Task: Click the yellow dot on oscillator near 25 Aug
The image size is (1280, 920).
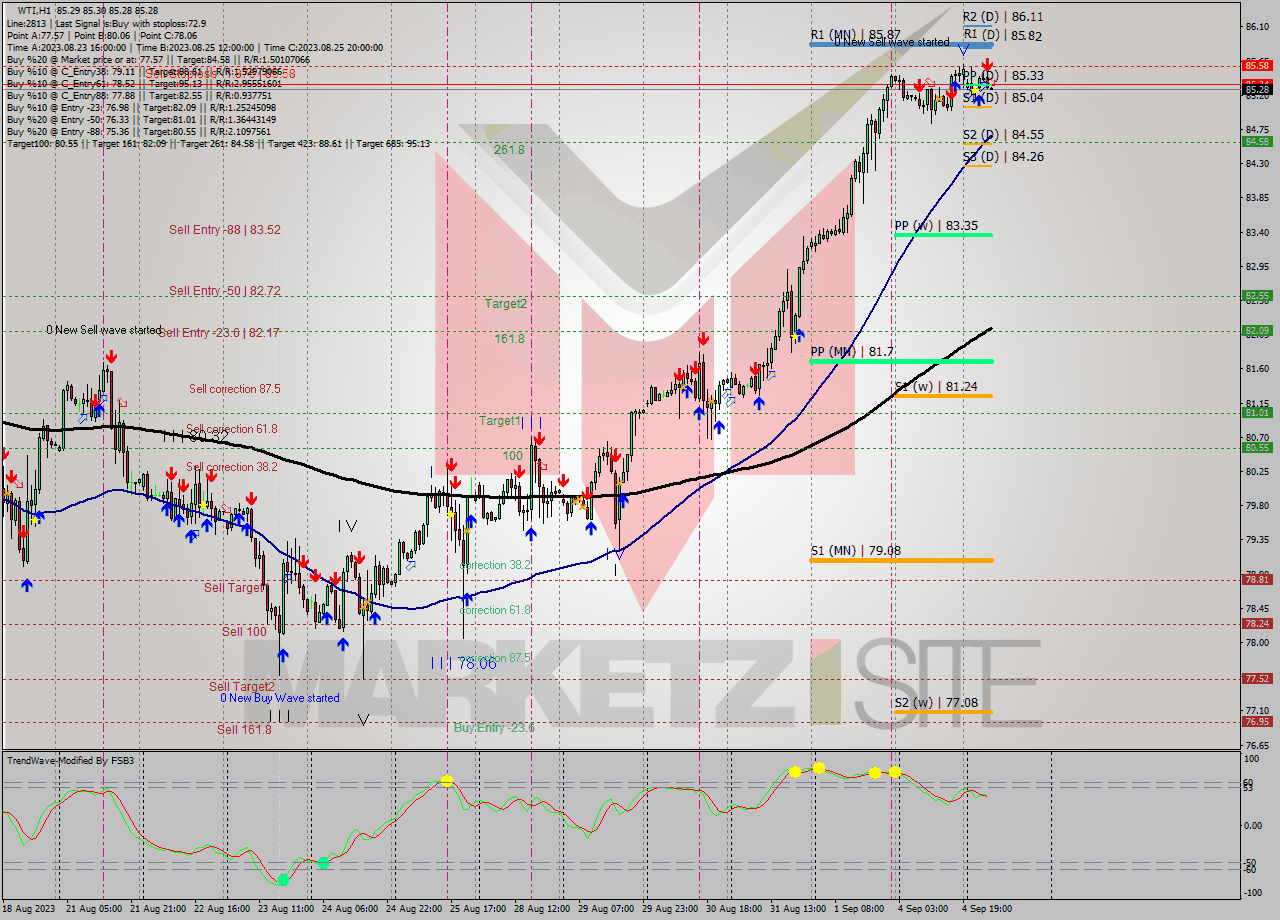Action: pyautogui.click(x=447, y=780)
